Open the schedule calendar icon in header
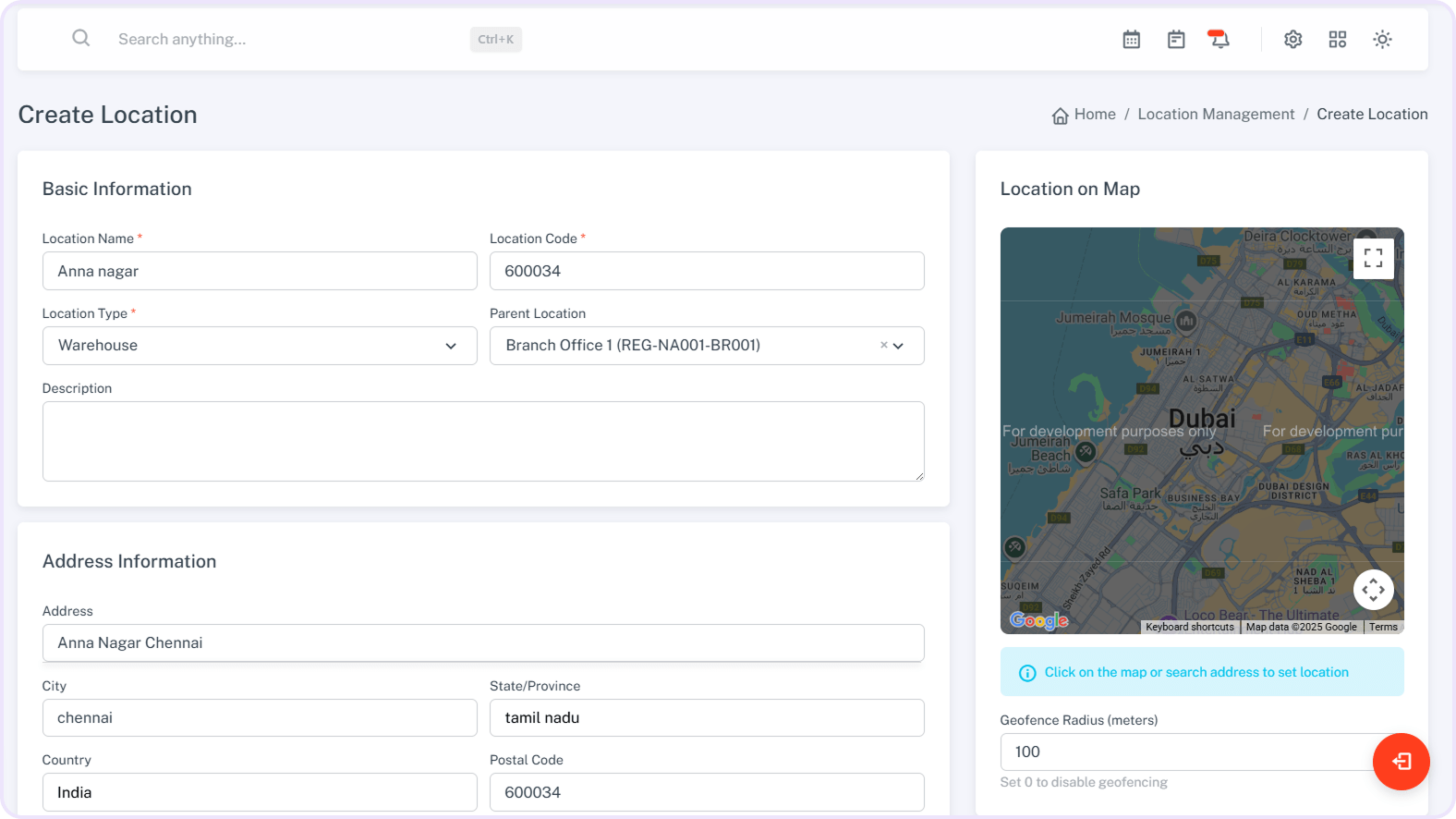 click(1175, 40)
